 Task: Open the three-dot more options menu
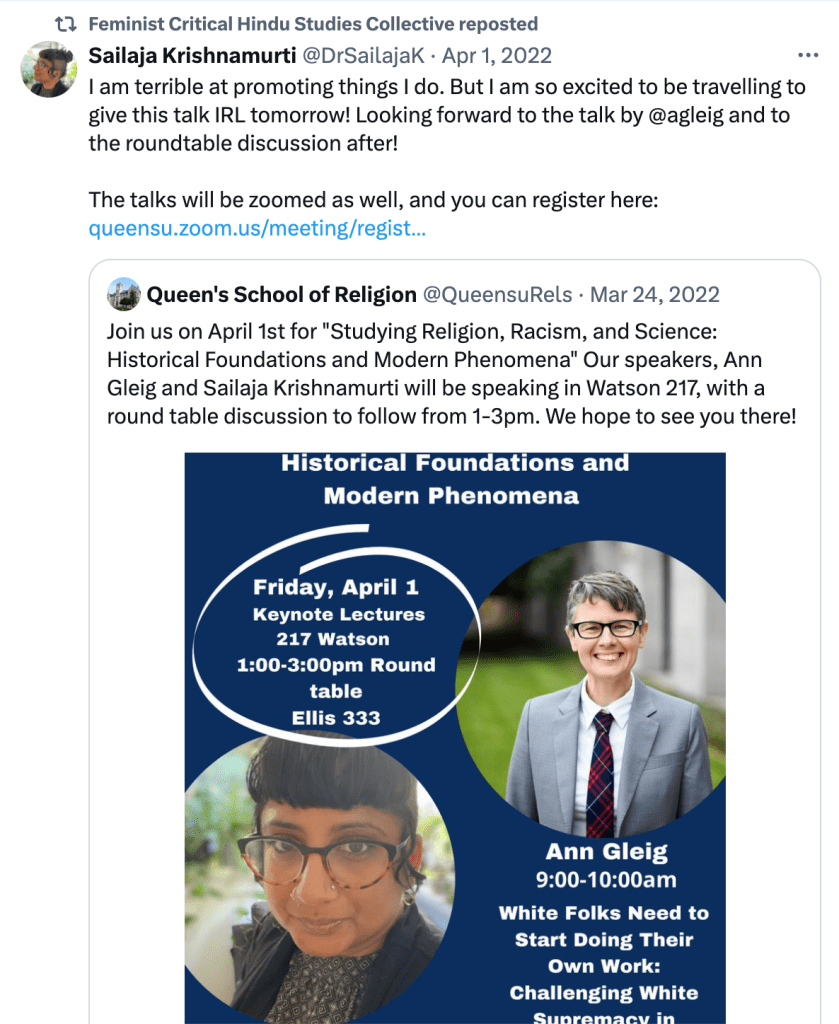[x=806, y=56]
